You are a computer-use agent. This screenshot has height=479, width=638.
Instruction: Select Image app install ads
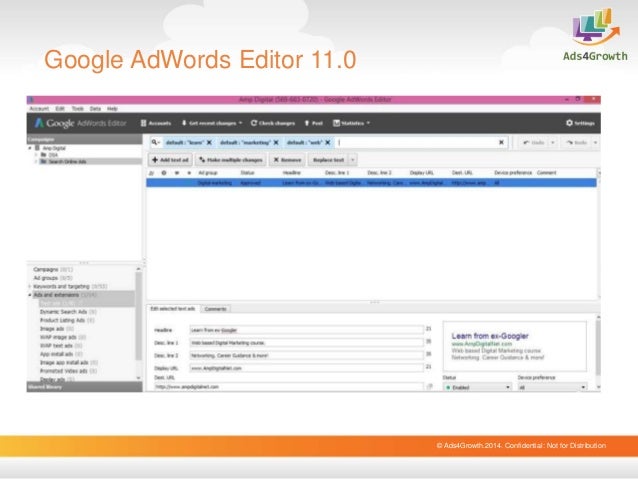point(69,363)
